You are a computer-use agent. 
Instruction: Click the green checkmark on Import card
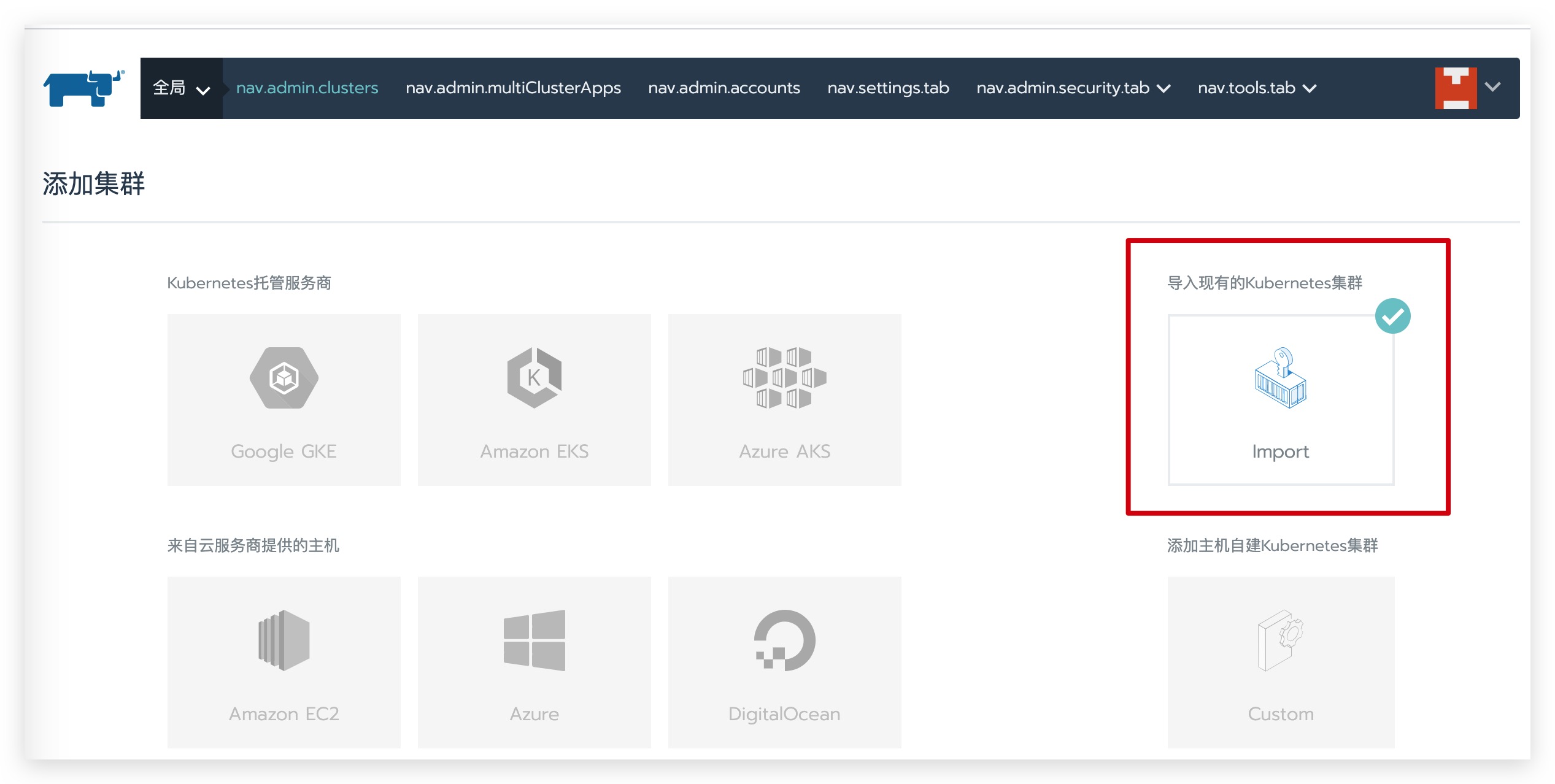pos(1392,316)
